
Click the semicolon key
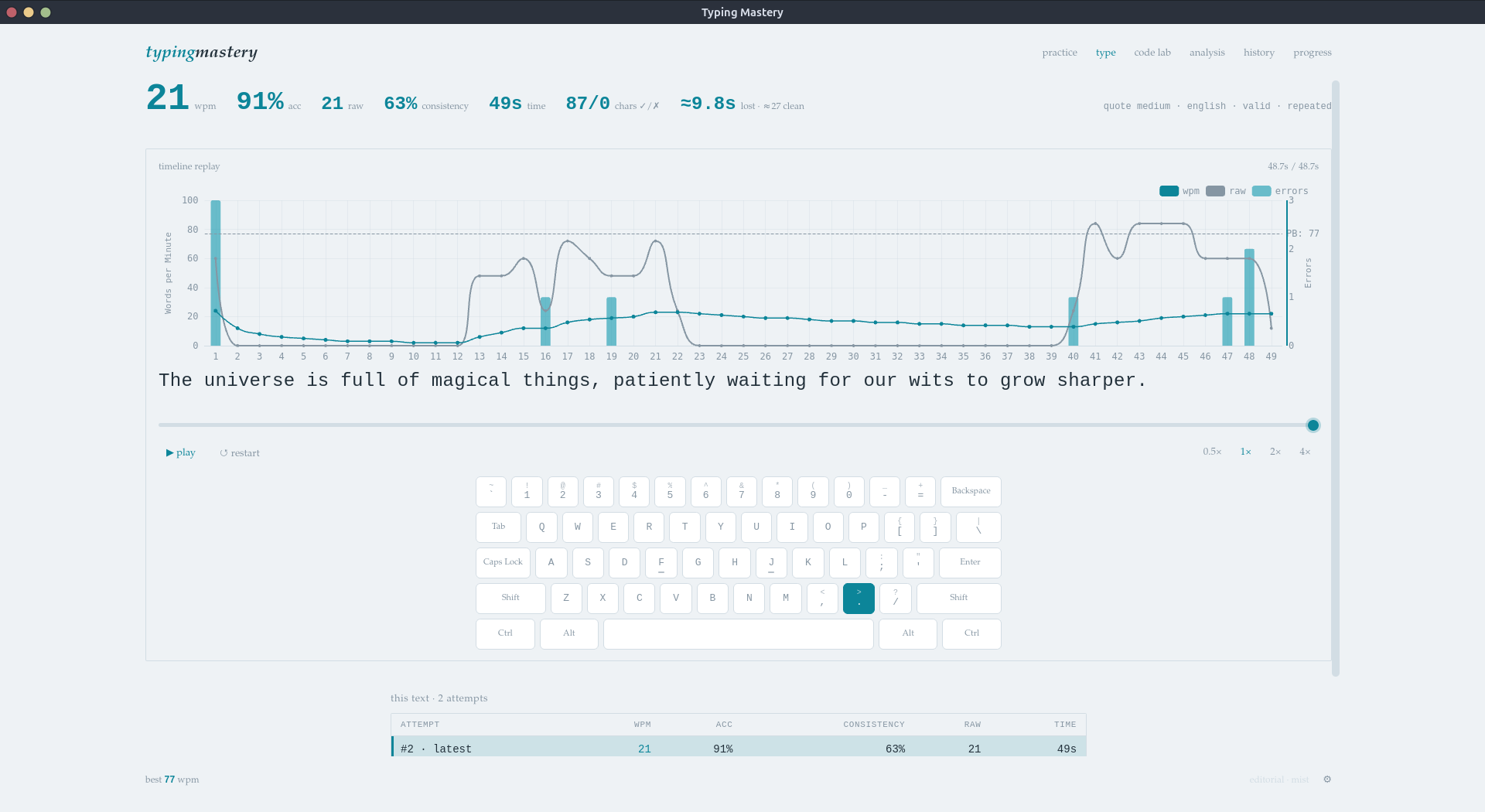(x=882, y=563)
